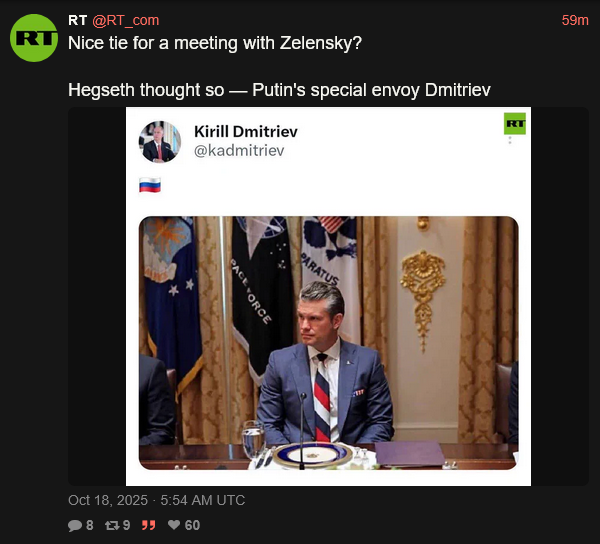This screenshot has width=600, height=544.
Task: Click the red quote marks icon
Action: click(x=148, y=525)
